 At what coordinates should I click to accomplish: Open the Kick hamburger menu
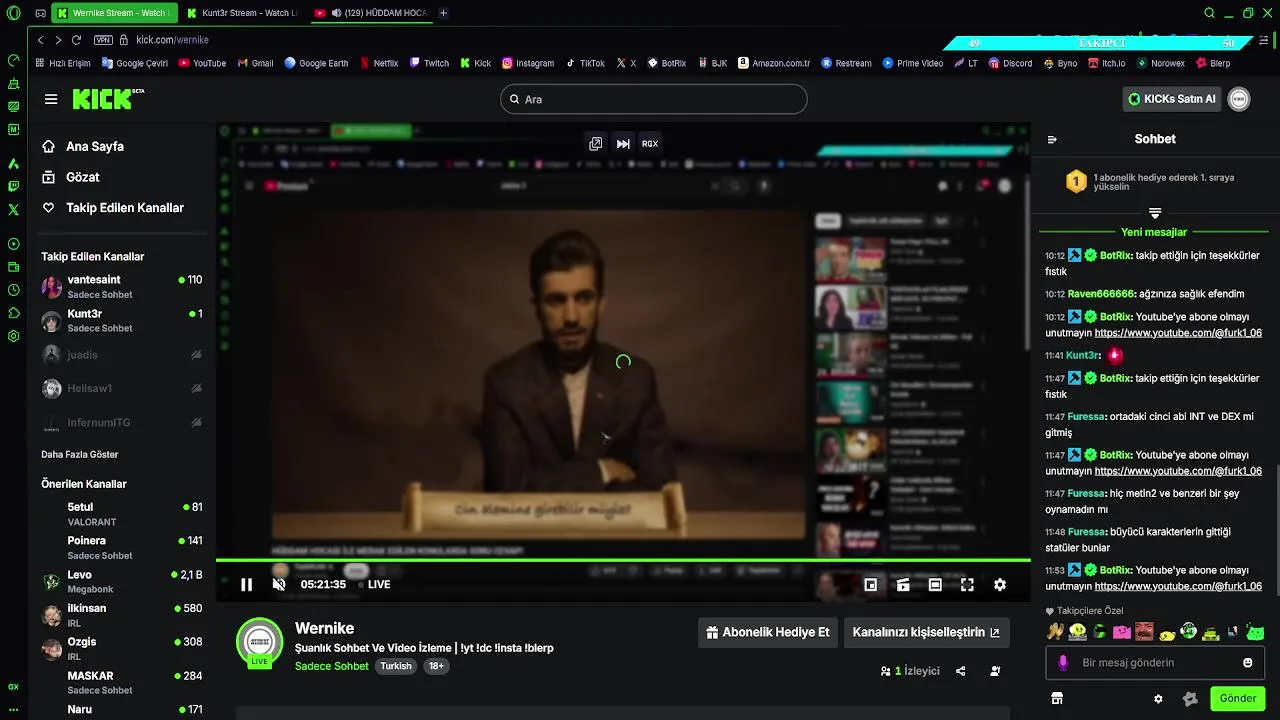[51, 99]
